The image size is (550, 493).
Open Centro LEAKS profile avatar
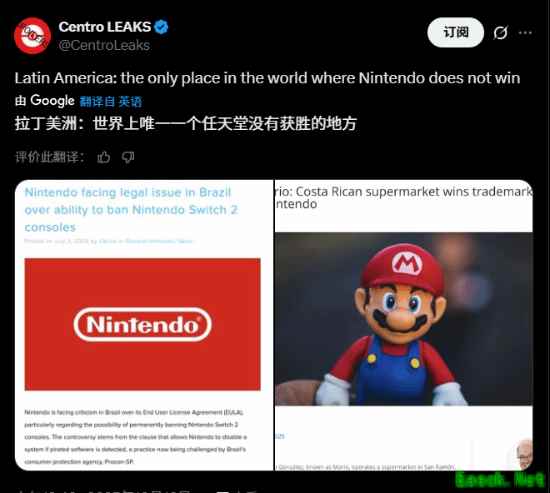[x=32, y=36]
